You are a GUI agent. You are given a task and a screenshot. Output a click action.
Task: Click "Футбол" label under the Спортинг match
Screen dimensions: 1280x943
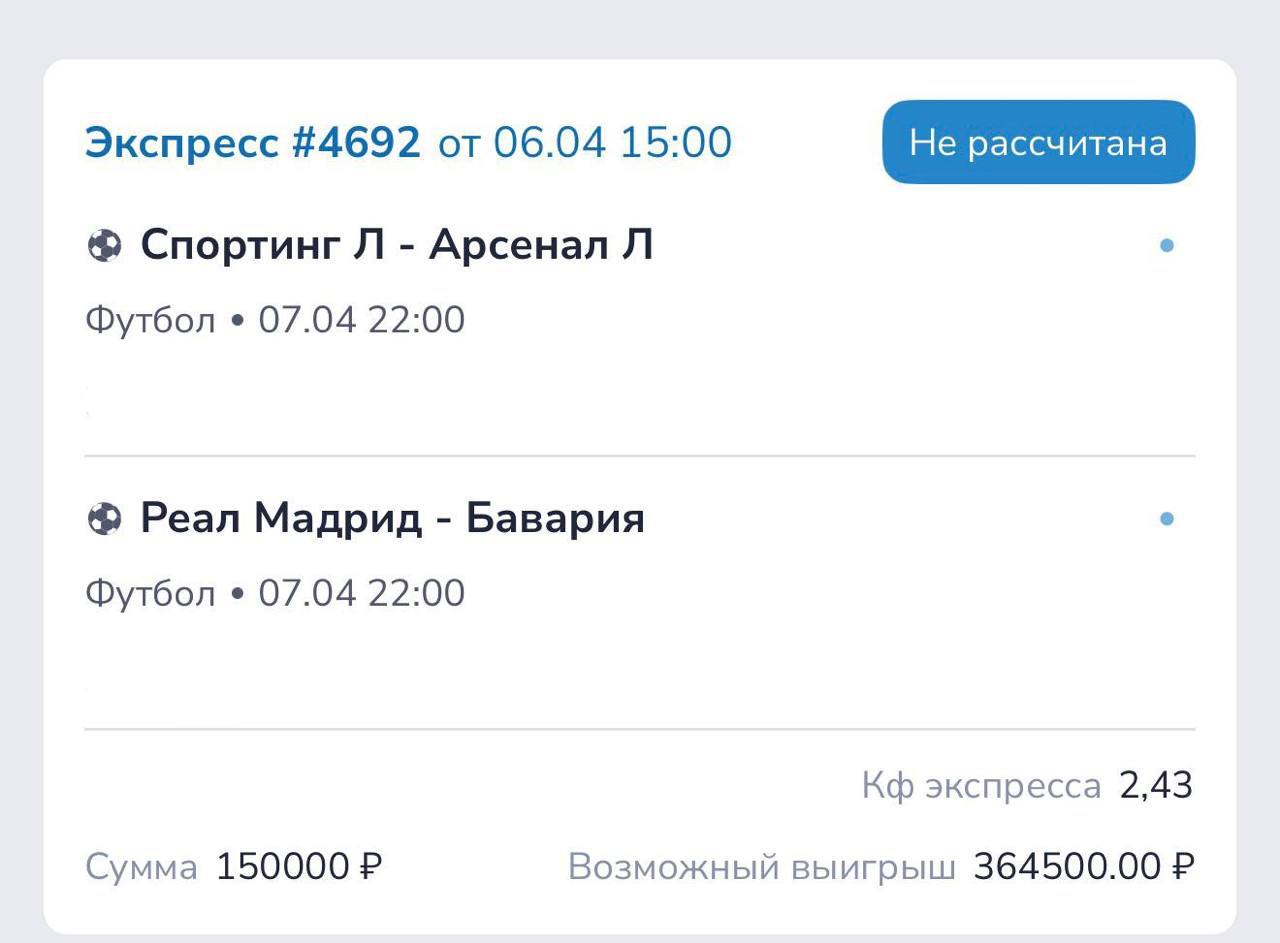click(x=150, y=321)
